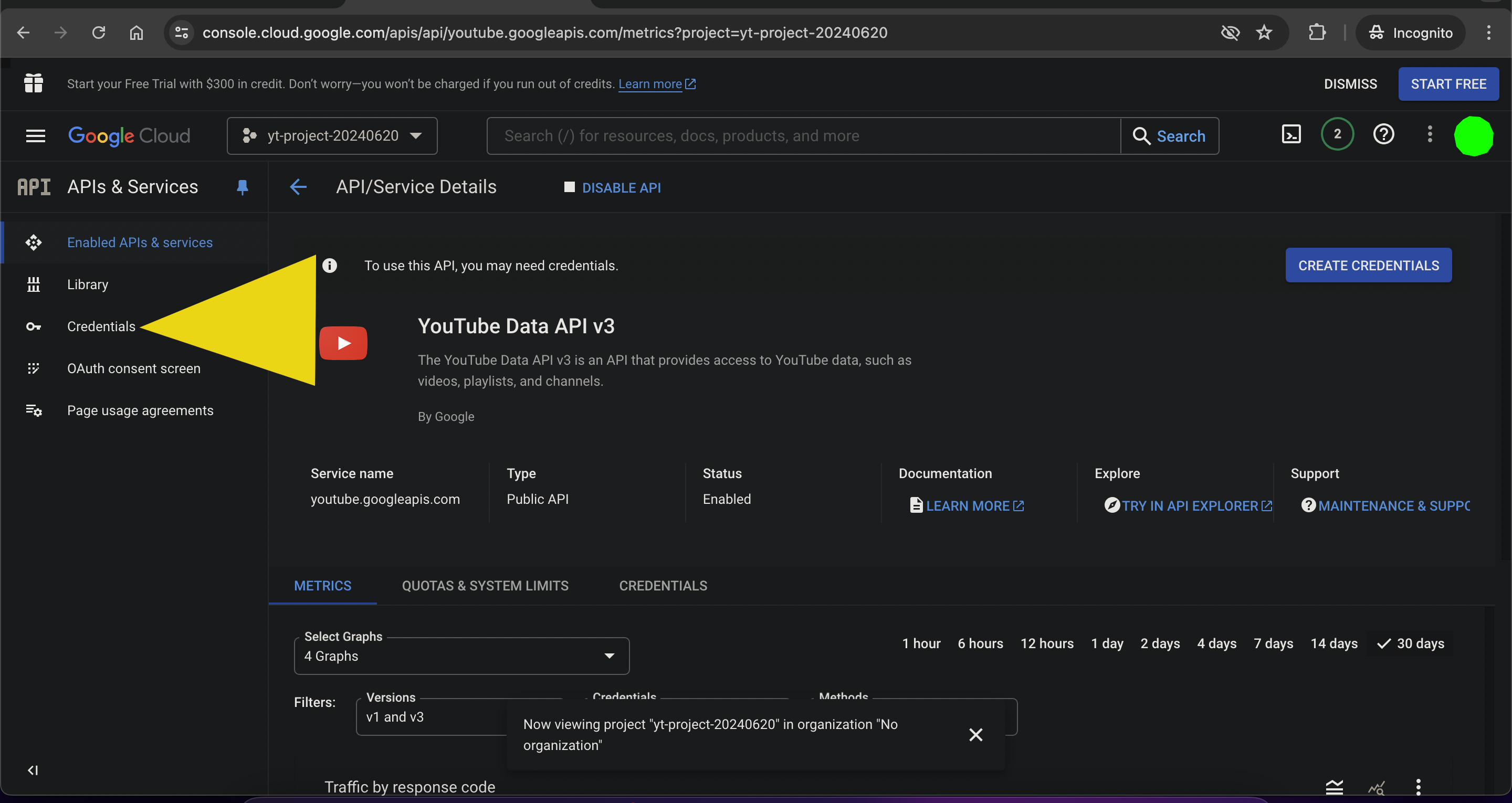Image resolution: width=1512 pixels, height=803 pixels.
Task: Click the Google Cloud logo
Action: [129, 136]
